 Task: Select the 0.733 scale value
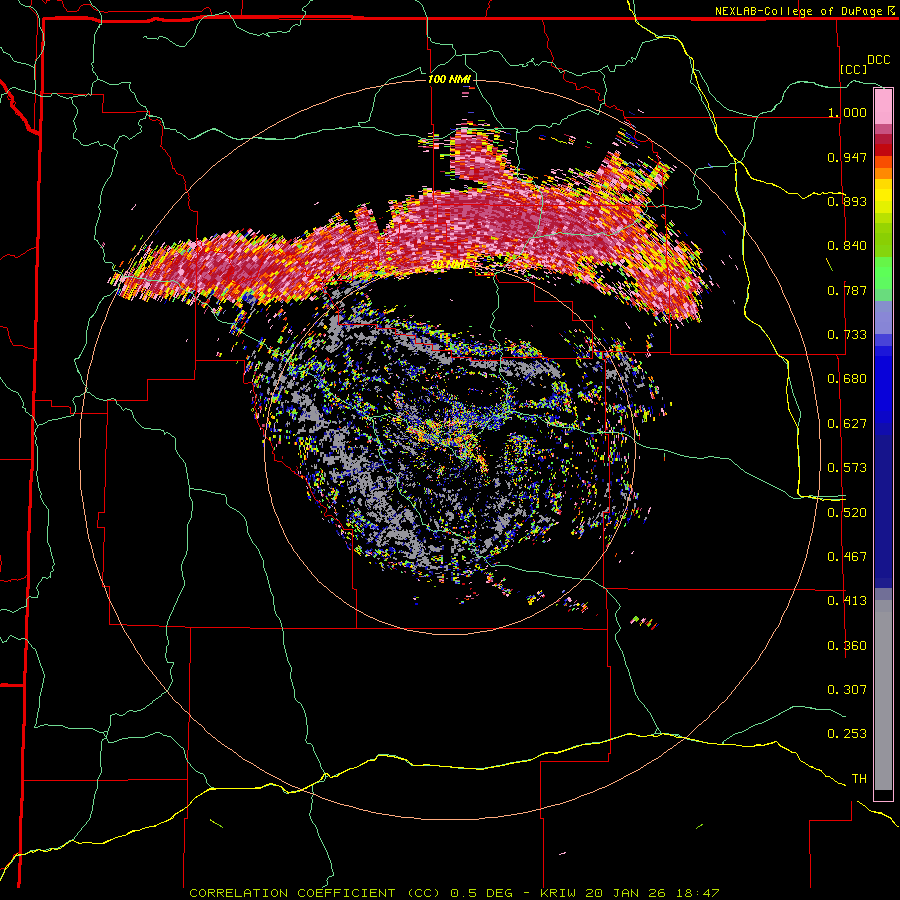coord(847,335)
